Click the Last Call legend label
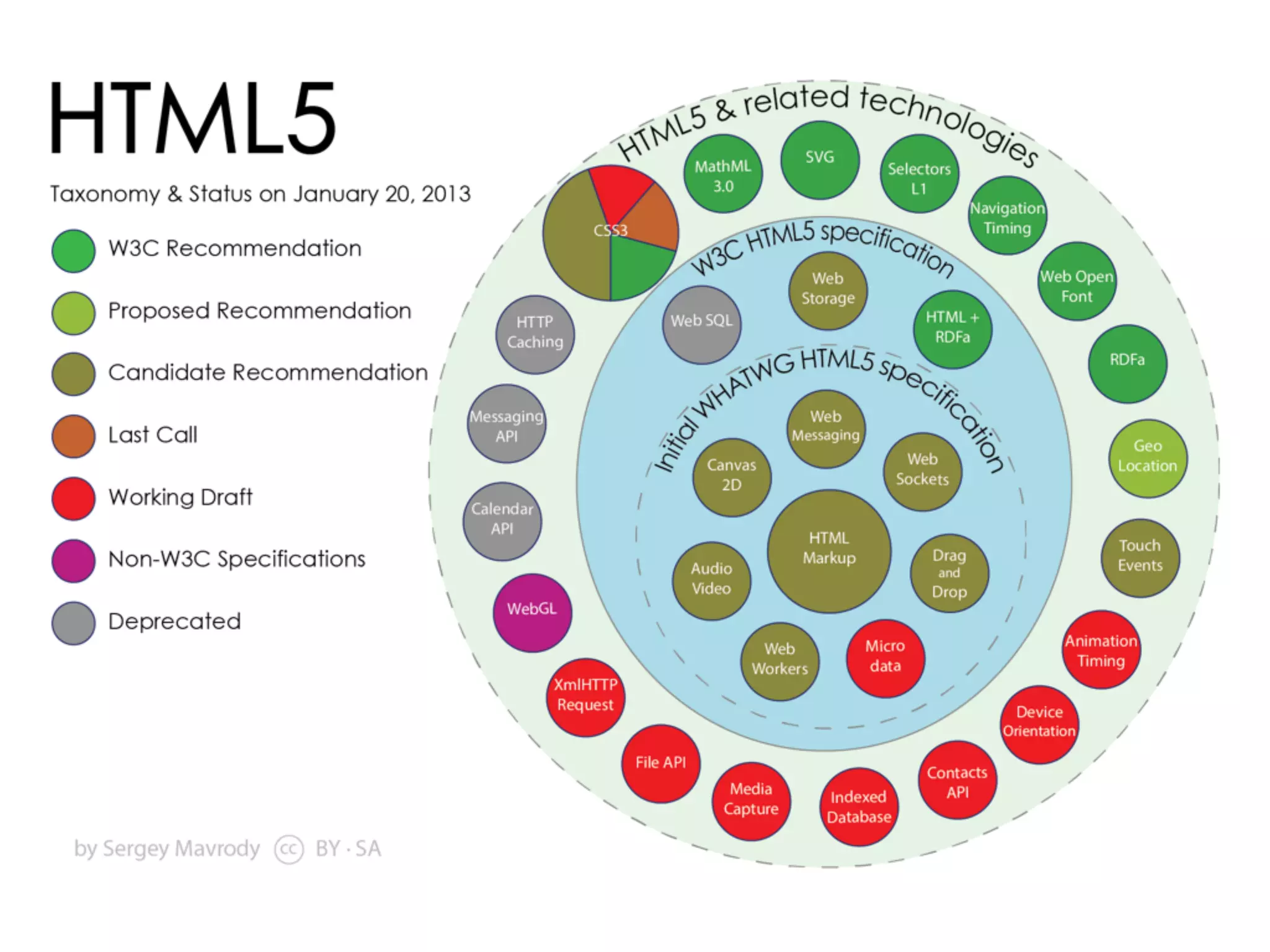The height and width of the screenshot is (952, 1270). pos(153,435)
